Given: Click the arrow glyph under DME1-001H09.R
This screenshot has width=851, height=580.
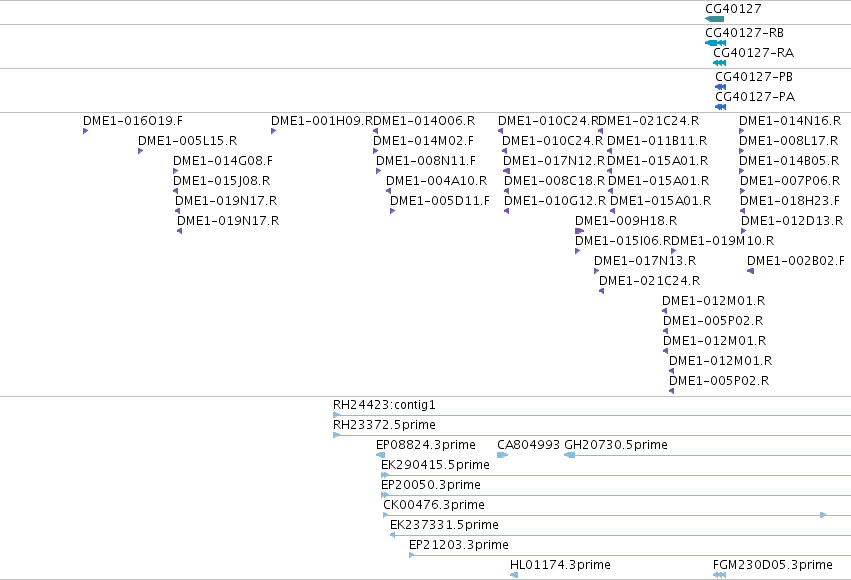Looking at the screenshot, I should [274, 131].
